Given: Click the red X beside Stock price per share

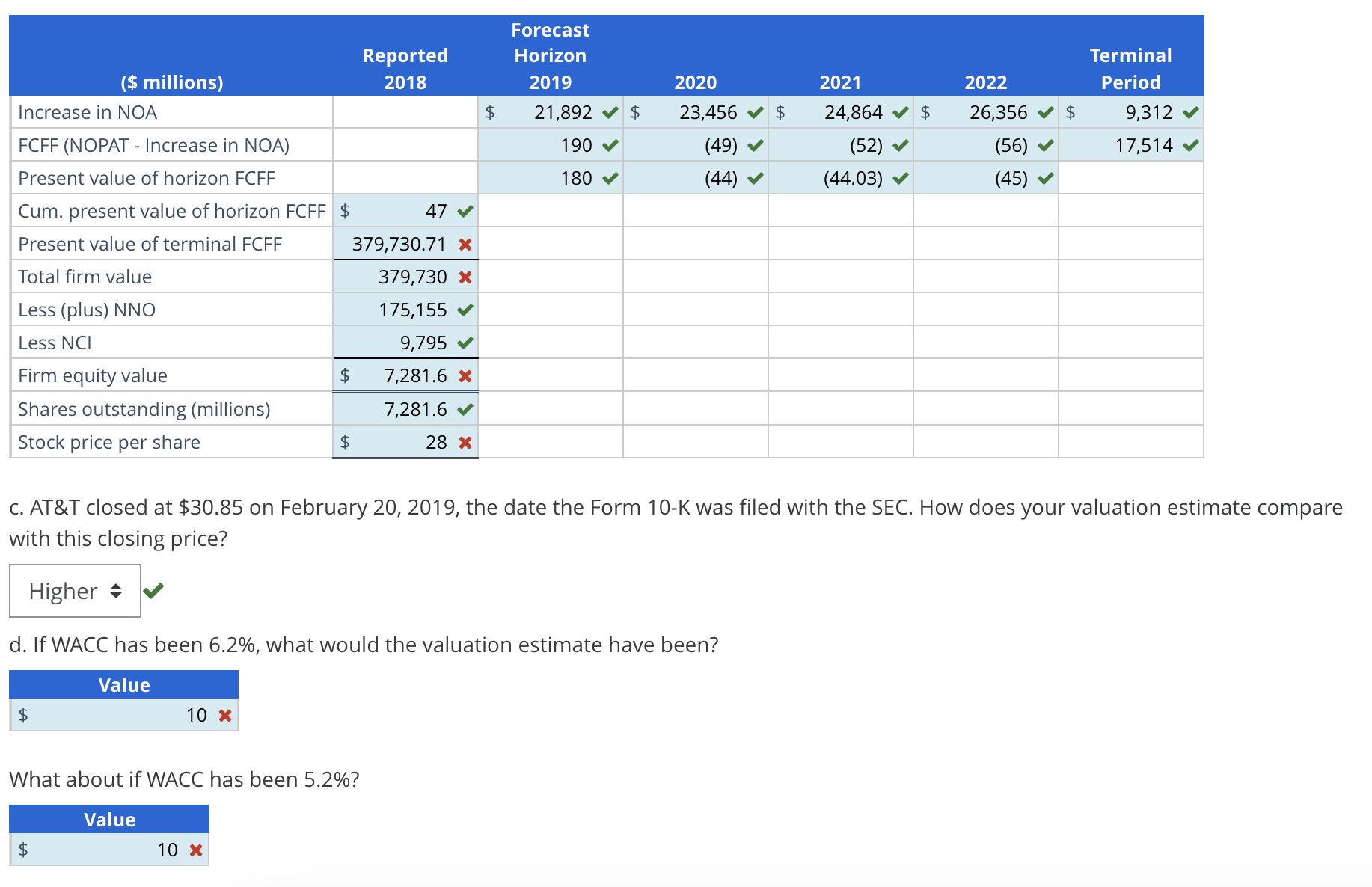Looking at the screenshot, I should pos(465,442).
